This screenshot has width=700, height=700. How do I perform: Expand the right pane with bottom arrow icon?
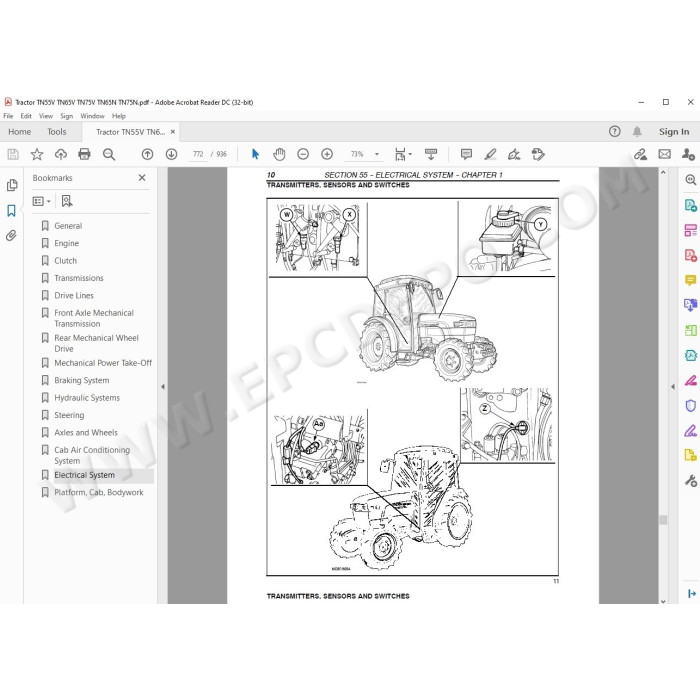692,593
